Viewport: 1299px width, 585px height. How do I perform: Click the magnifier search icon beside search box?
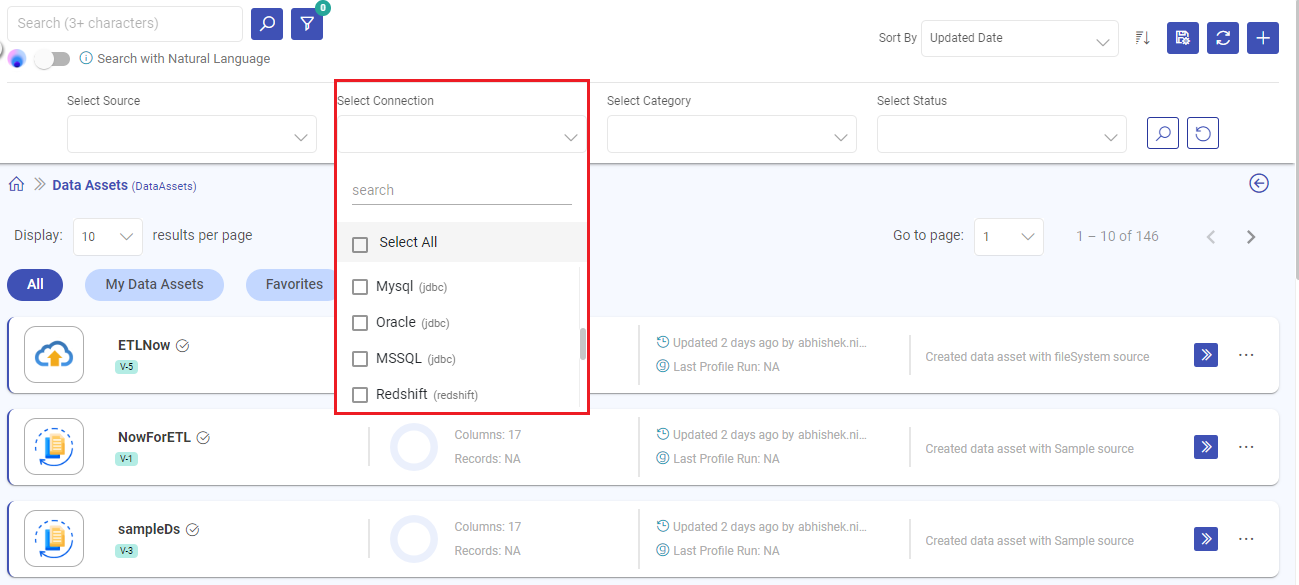[266, 22]
